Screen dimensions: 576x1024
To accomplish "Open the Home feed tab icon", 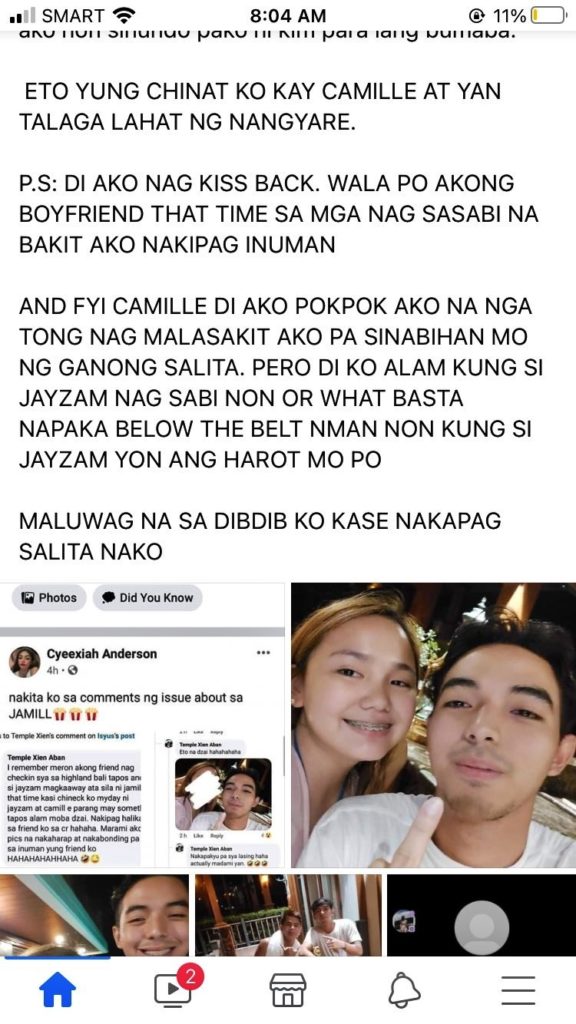I will pyautogui.click(x=57, y=989).
